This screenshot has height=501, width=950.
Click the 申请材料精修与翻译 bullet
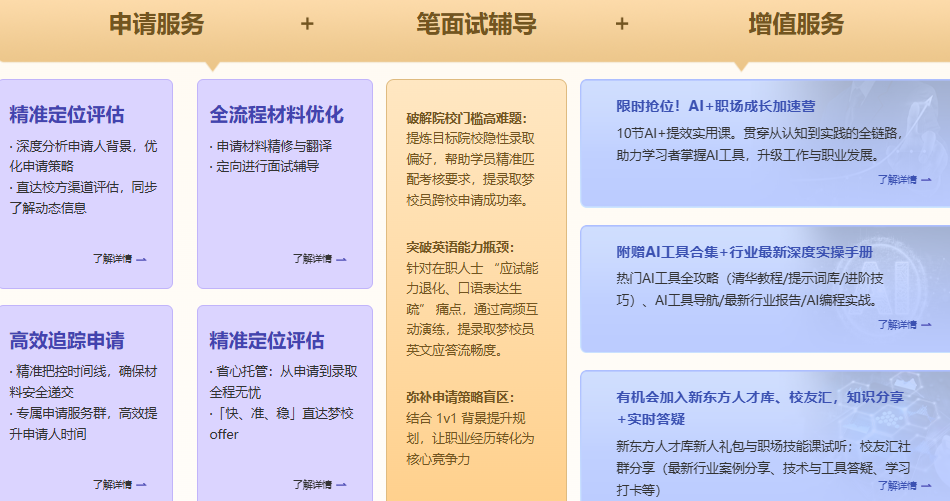(271, 146)
